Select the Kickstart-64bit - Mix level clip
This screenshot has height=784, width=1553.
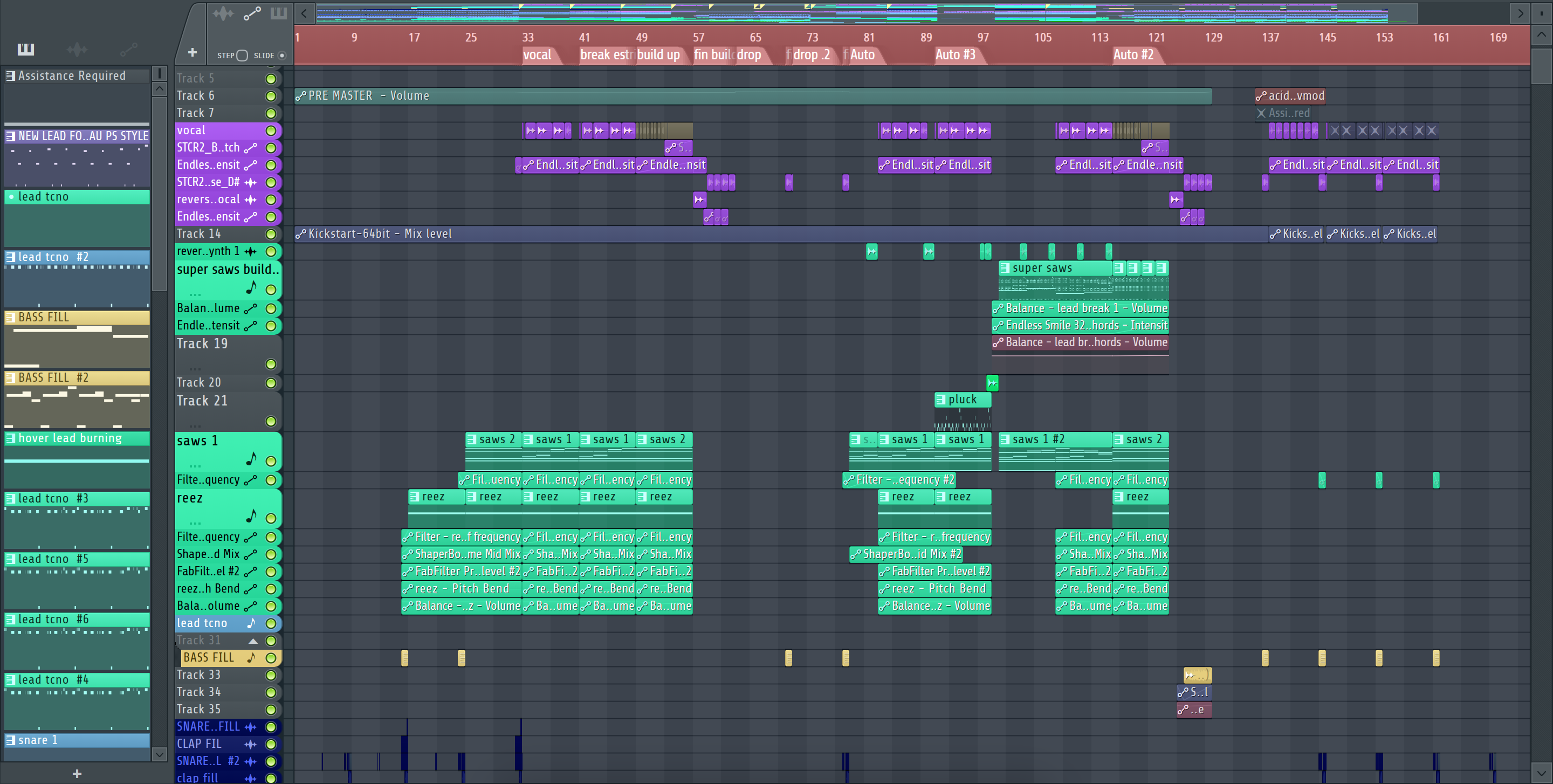click(x=781, y=234)
